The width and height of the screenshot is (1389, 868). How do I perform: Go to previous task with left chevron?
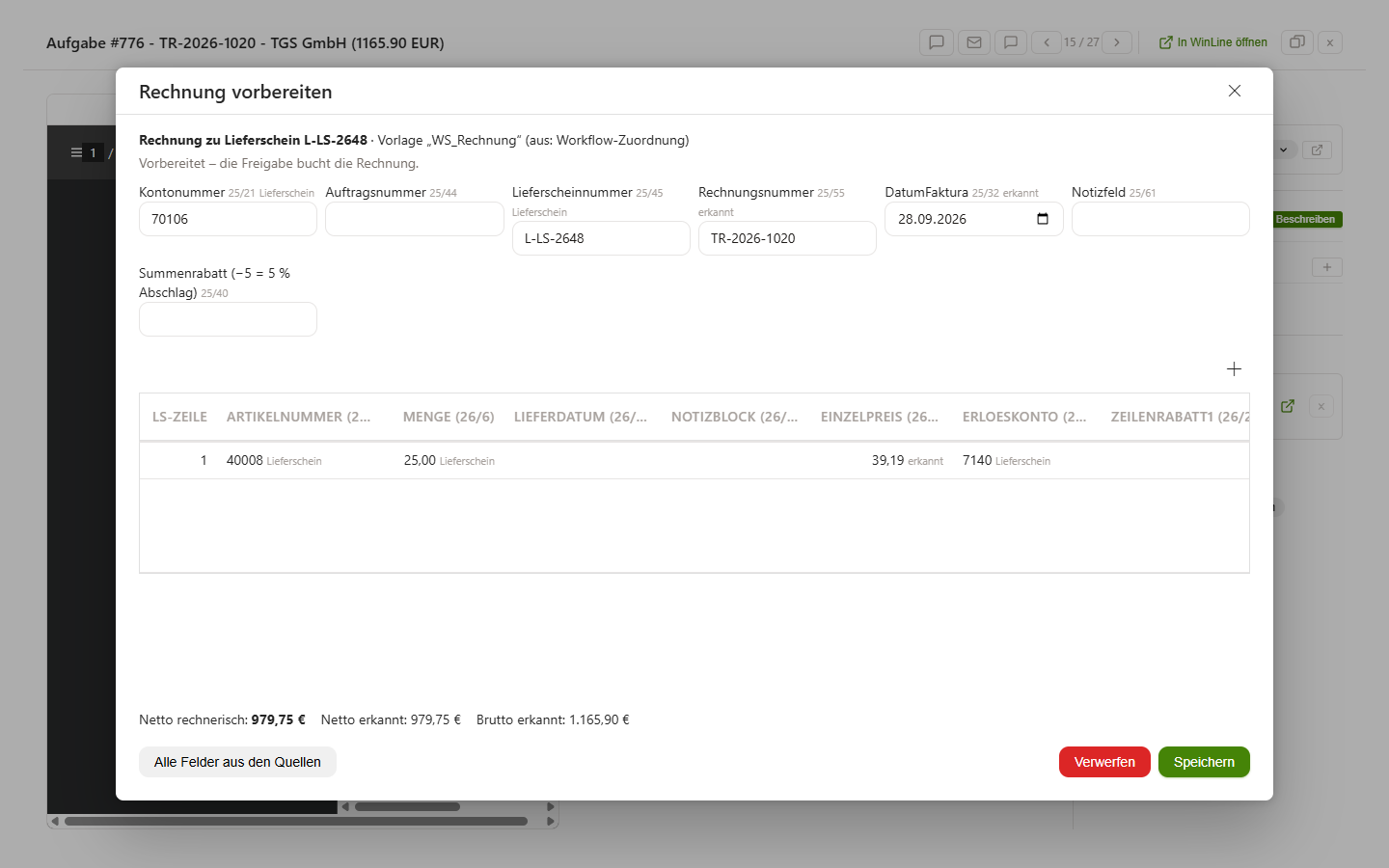pyautogui.click(x=1047, y=42)
